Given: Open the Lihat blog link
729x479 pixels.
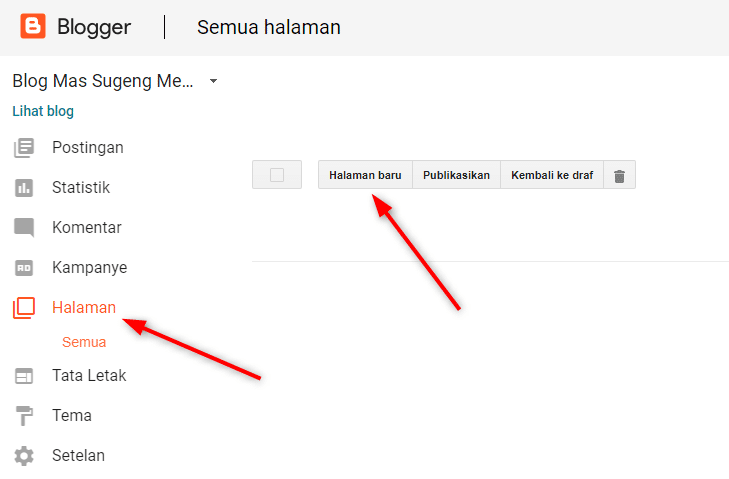Looking at the screenshot, I should pyautogui.click(x=43, y=111).
